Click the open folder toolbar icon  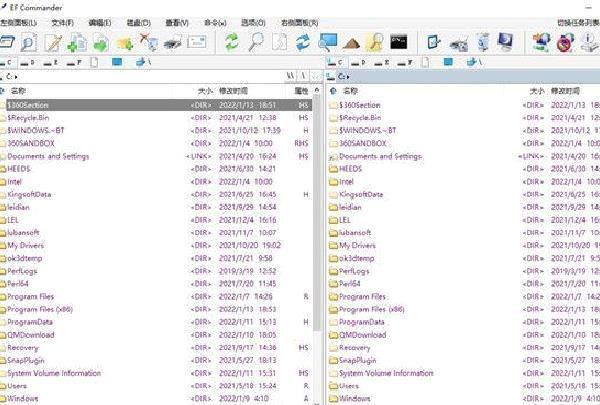point(7,42)
